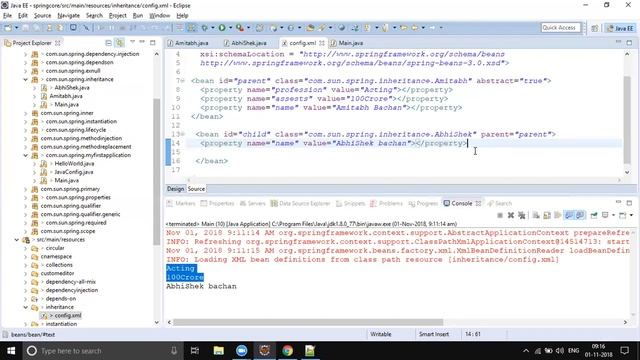The width and height of the screenshot is (640, 360).
Task: Click the Debug bug icon in toolbar
Action: tap(204, 28)
